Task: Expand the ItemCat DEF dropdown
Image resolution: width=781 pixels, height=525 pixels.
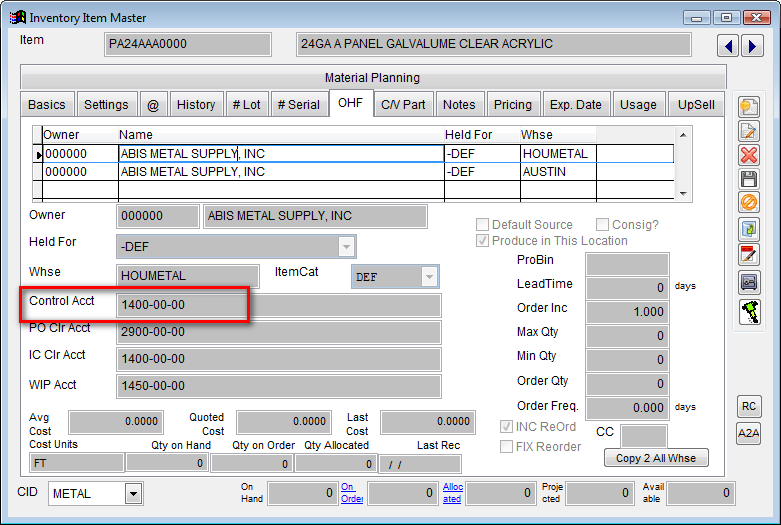Action: pos(429,277)
